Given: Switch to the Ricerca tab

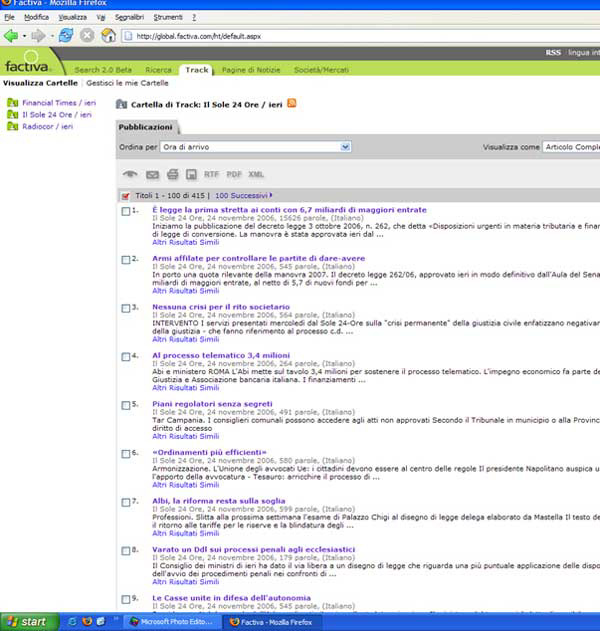Looking at the screenshot, I should (158, 70).
